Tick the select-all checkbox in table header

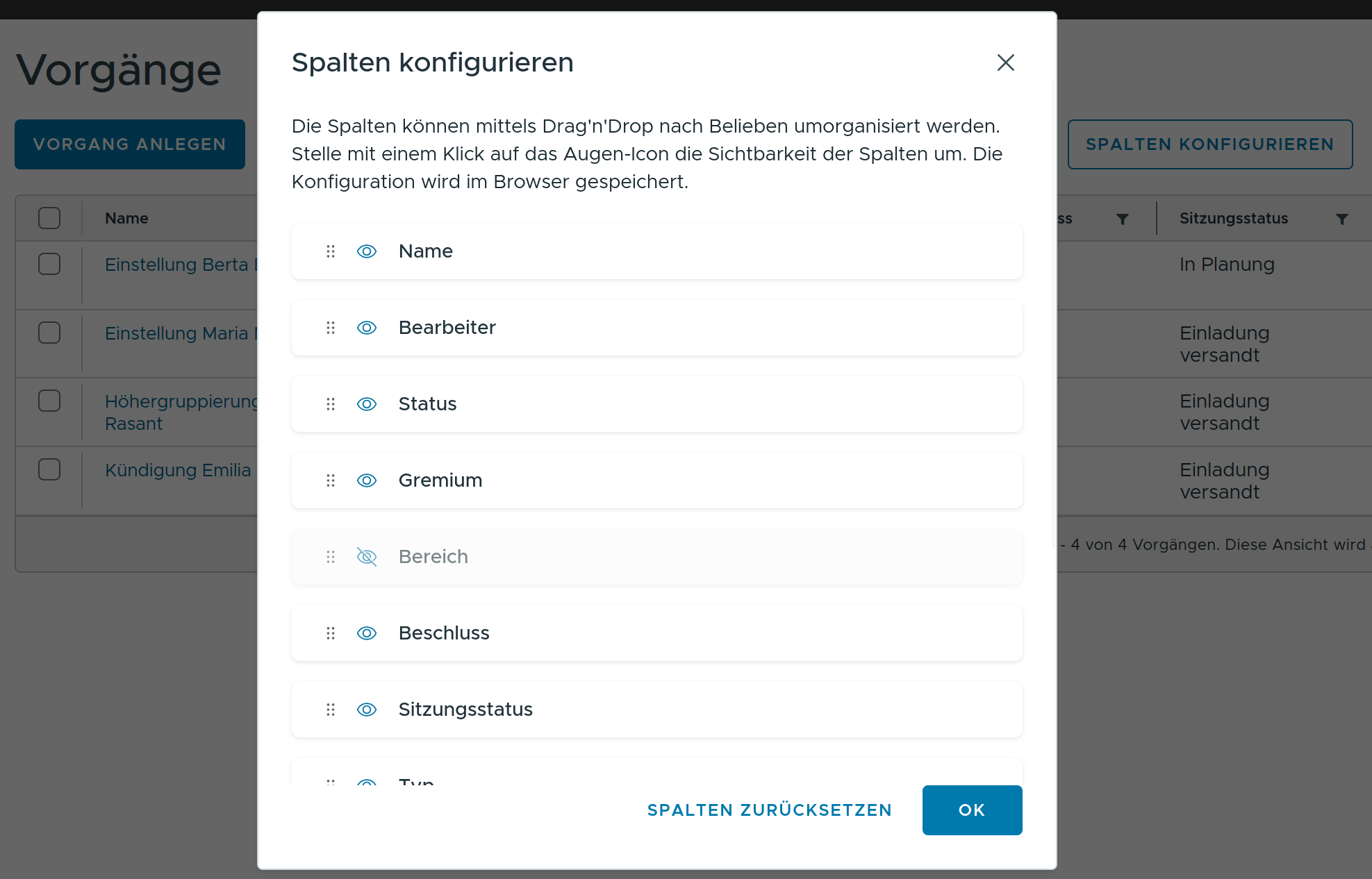pyautogui.click(x=49, y=218)
